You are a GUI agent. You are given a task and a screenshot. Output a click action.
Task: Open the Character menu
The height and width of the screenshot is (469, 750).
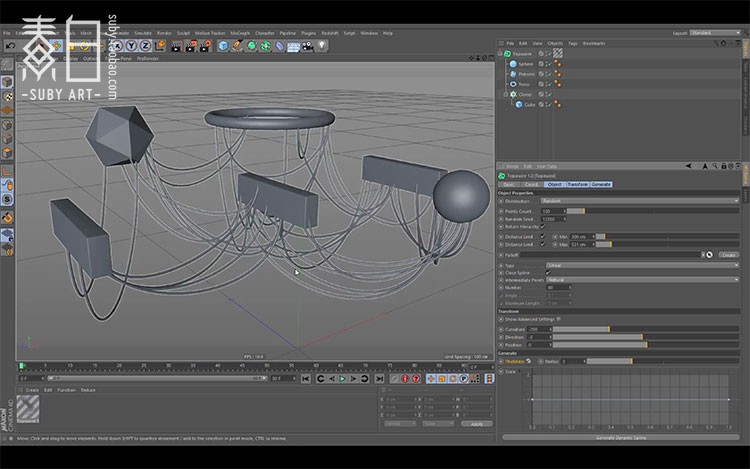(x=265, y=33)
